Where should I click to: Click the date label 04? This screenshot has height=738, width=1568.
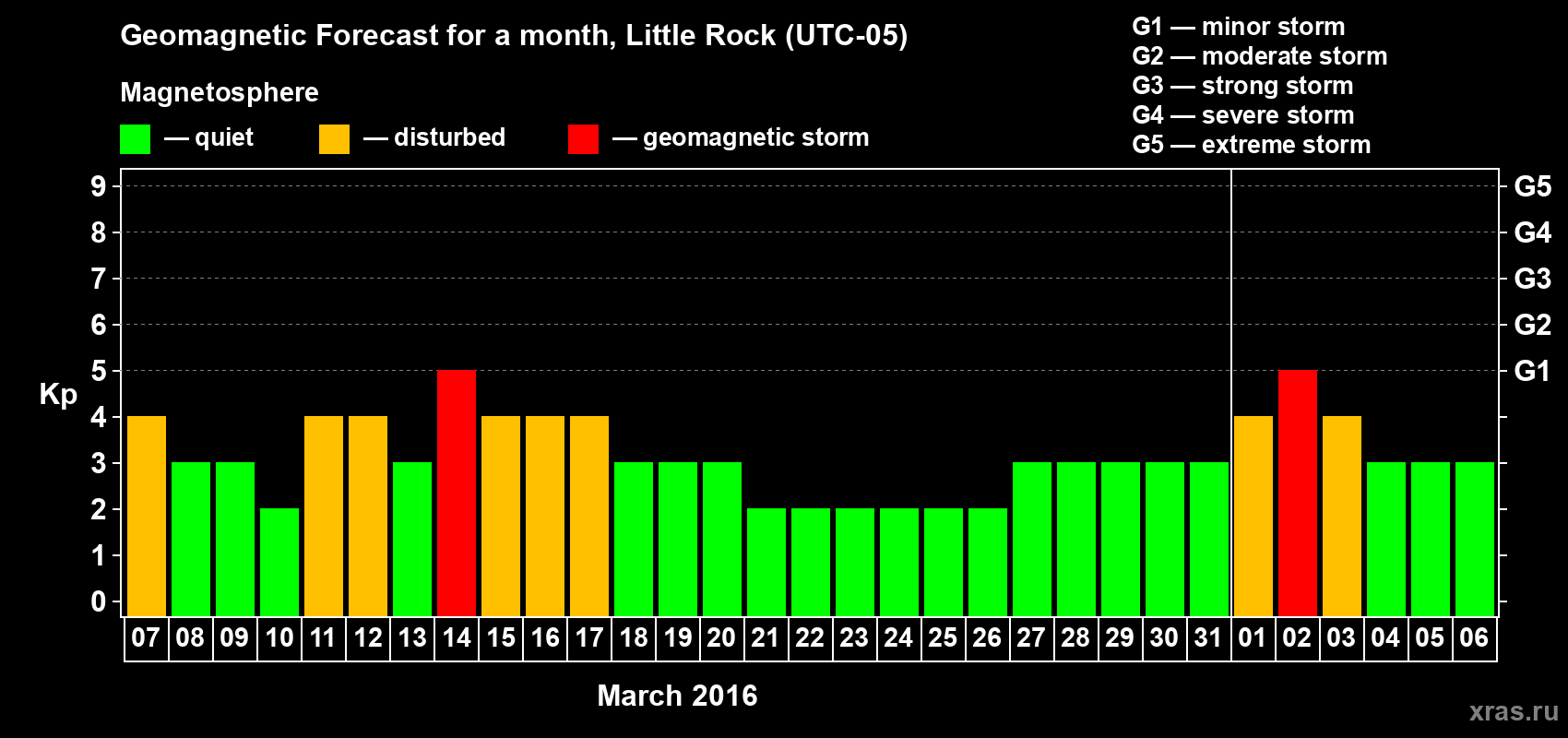point(1385,637)
